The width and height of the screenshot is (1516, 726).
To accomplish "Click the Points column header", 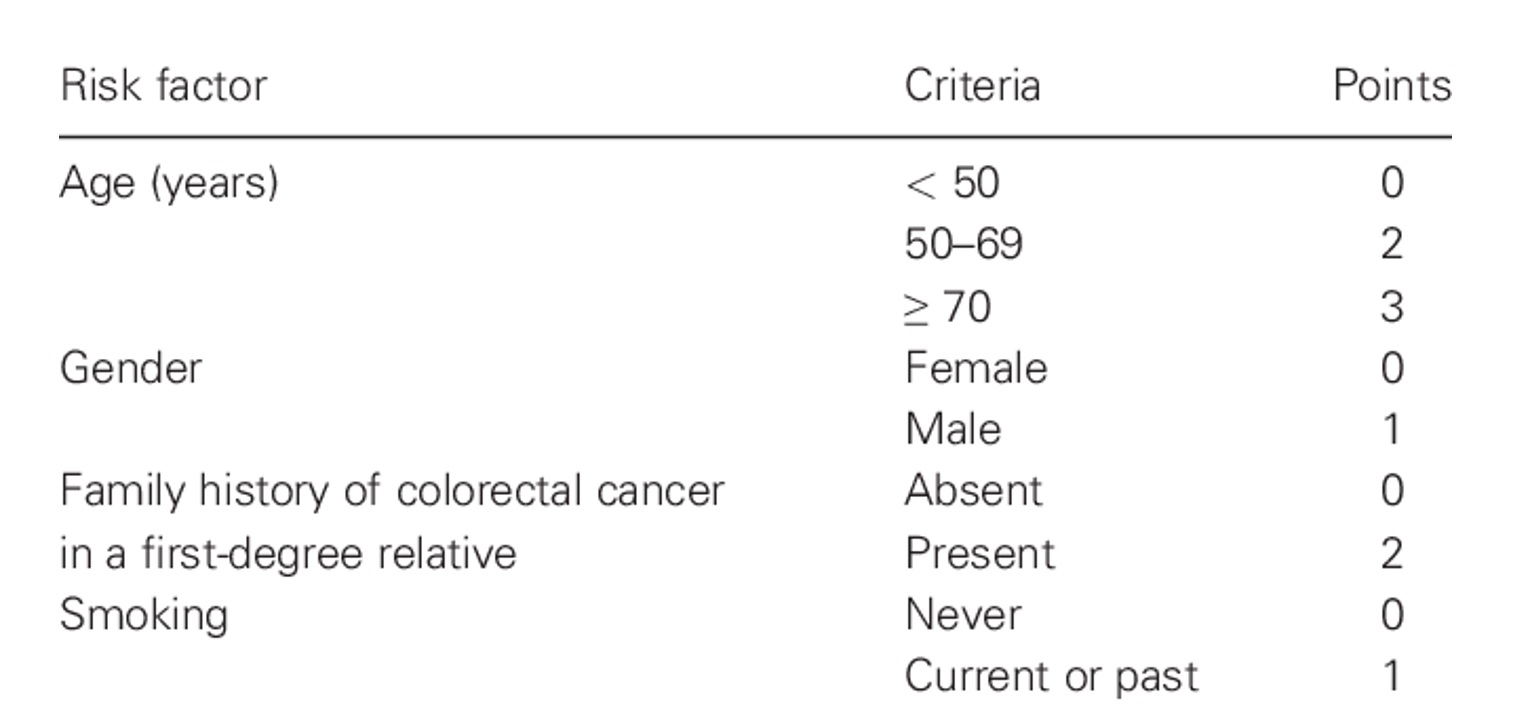I will click(x=1390, y=87).
